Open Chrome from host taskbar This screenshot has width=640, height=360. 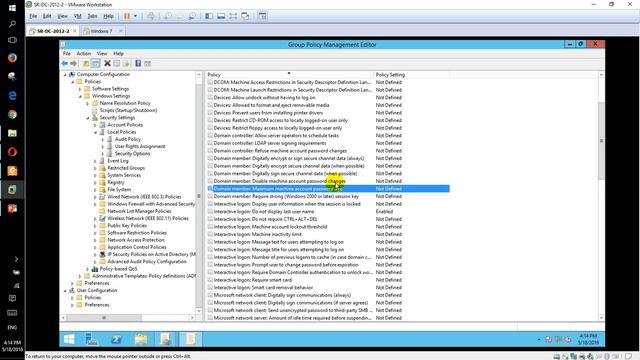click(12, 114)
